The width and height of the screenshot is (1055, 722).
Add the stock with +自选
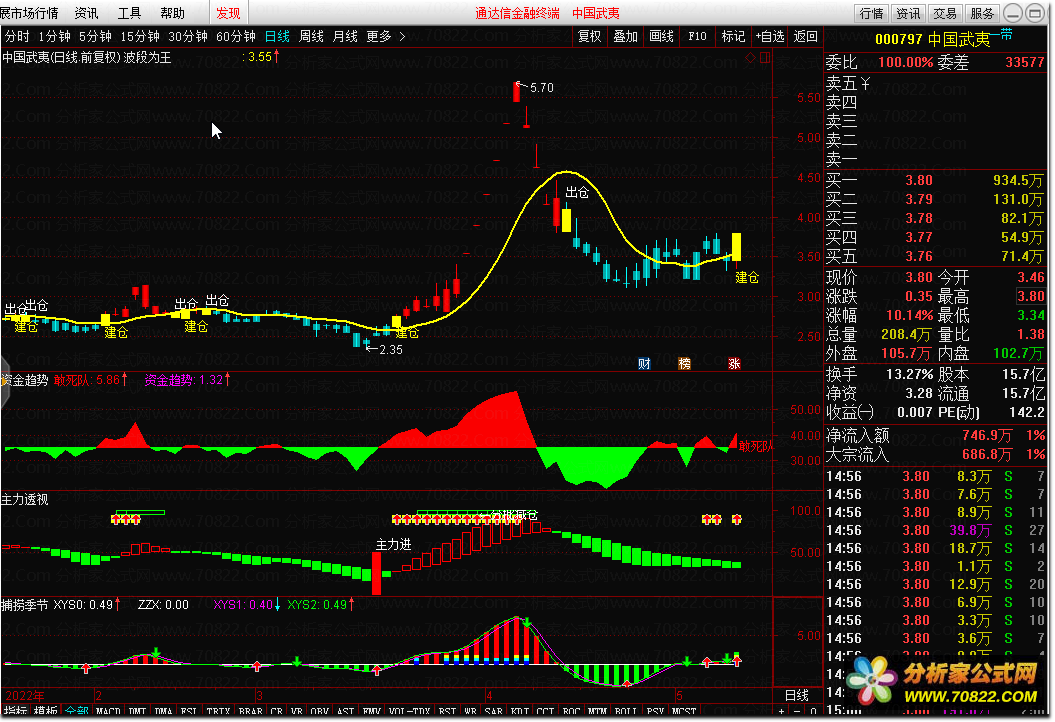[x=770, y=36]
